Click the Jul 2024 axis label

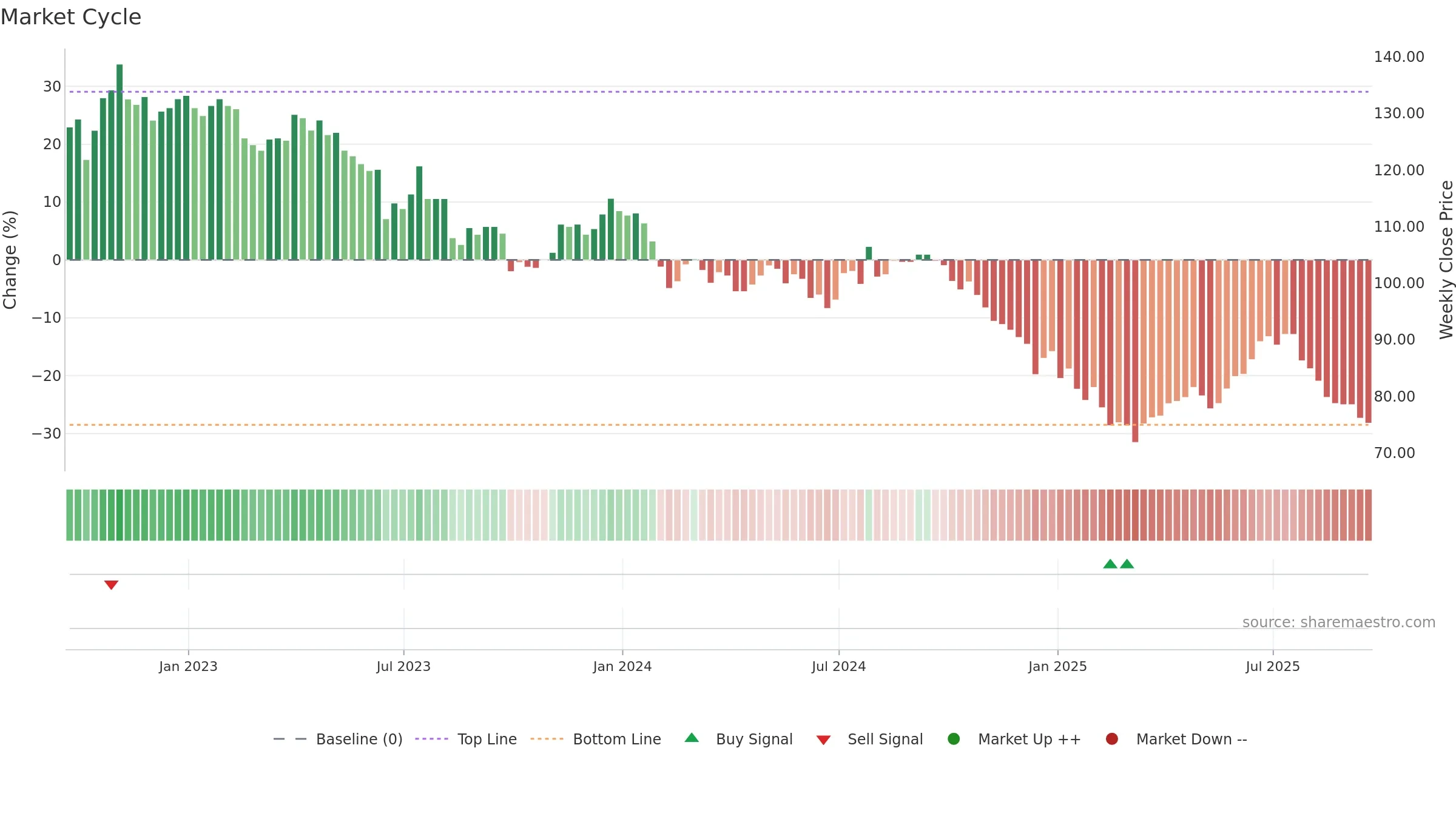pos(839,666)
